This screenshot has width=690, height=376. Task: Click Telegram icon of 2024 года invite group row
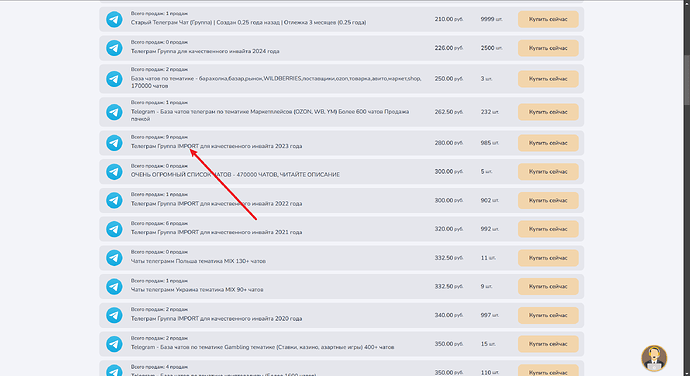(114, 48)
